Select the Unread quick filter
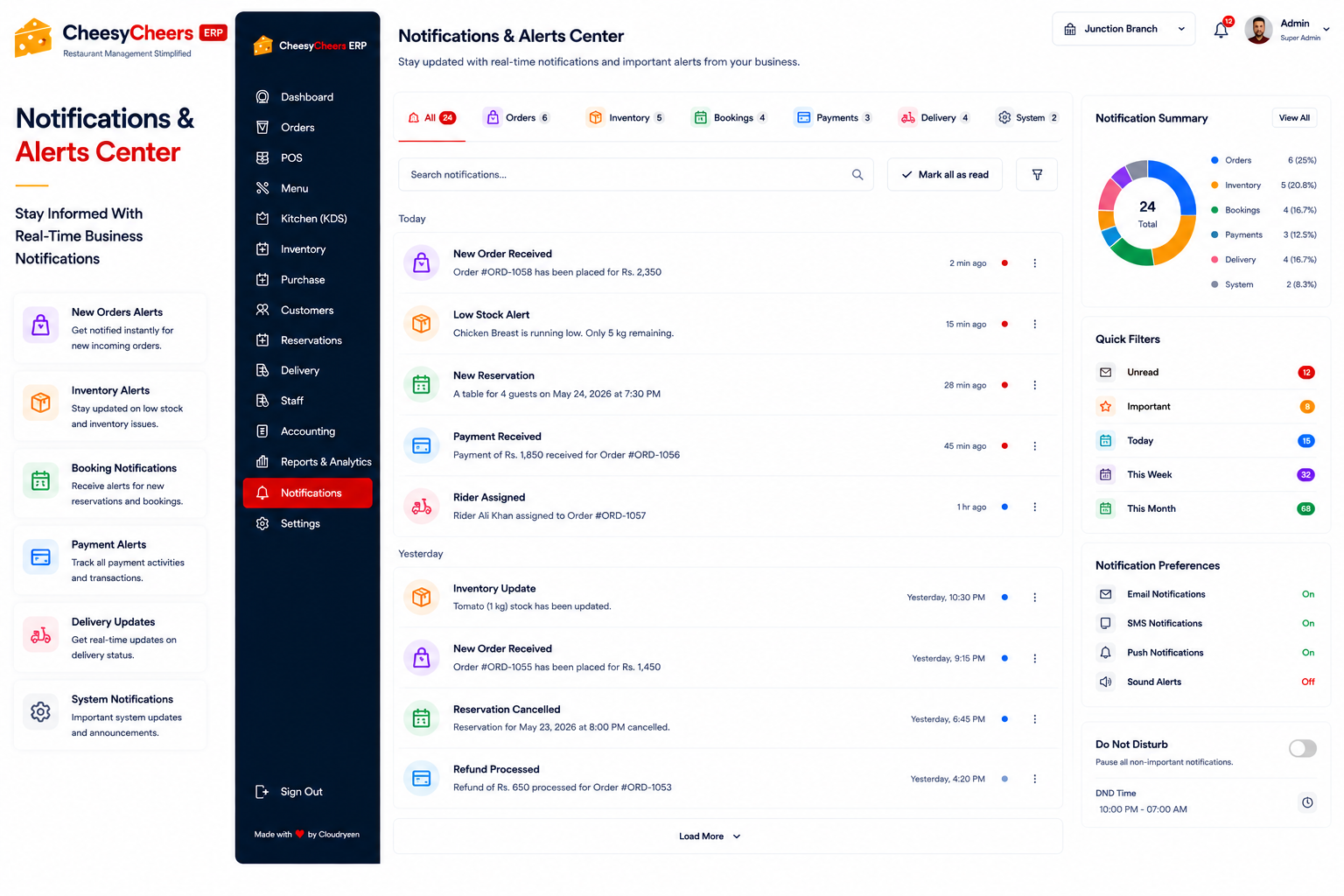Image resolution: width=1344 pixels, height=896 pixels. coord(1206,373)
